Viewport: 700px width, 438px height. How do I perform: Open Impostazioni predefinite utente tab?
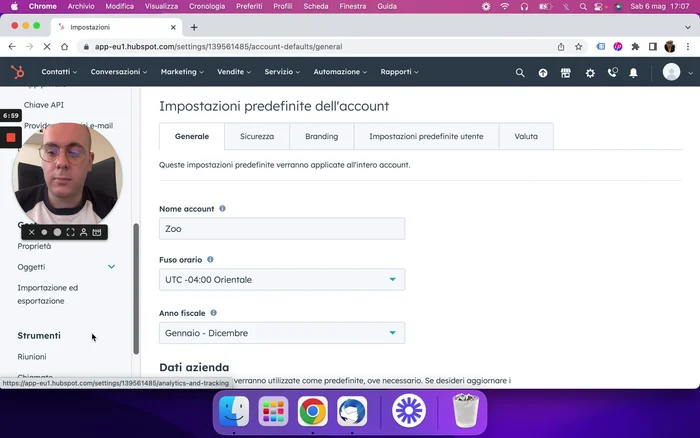click(426, 137)
